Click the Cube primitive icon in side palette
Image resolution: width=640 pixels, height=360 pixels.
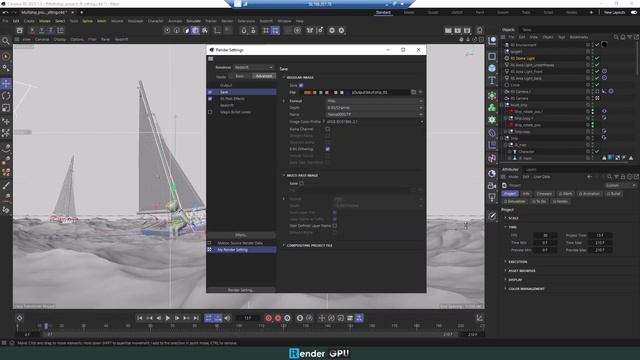(x=492, y=68)
